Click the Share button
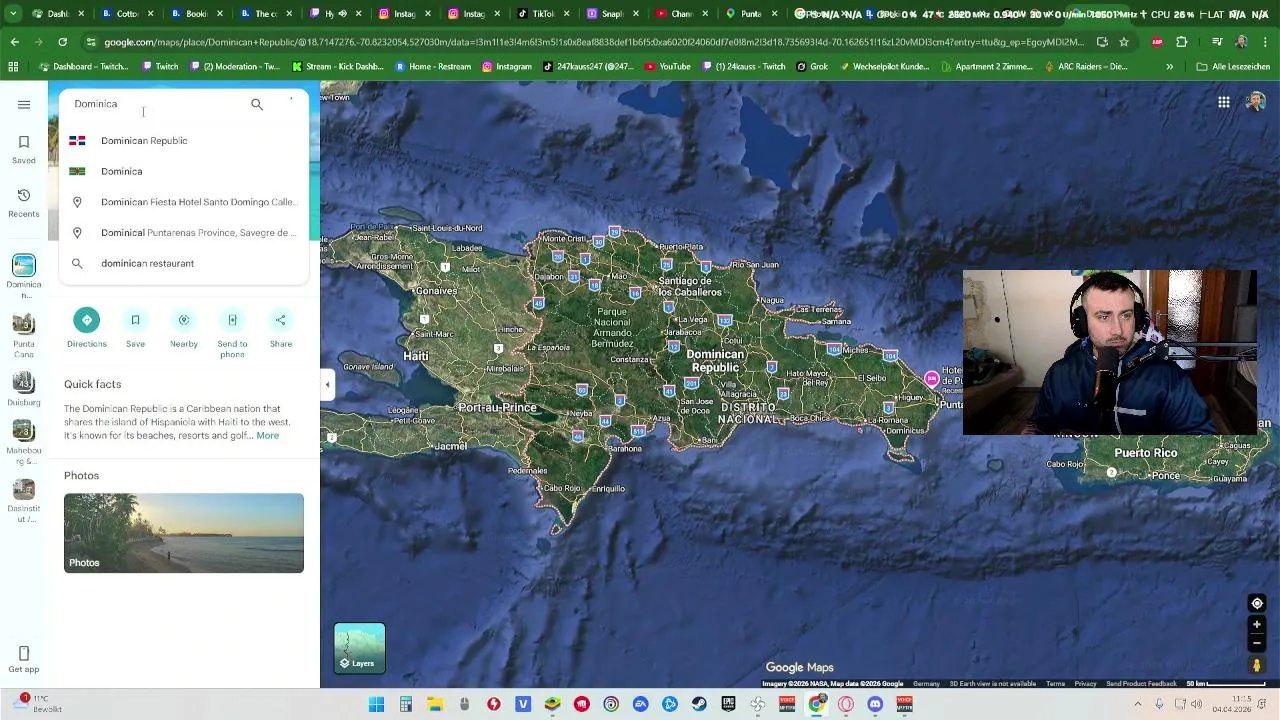The height and width of the screenshot is (720, 1280). pos(281,328)
